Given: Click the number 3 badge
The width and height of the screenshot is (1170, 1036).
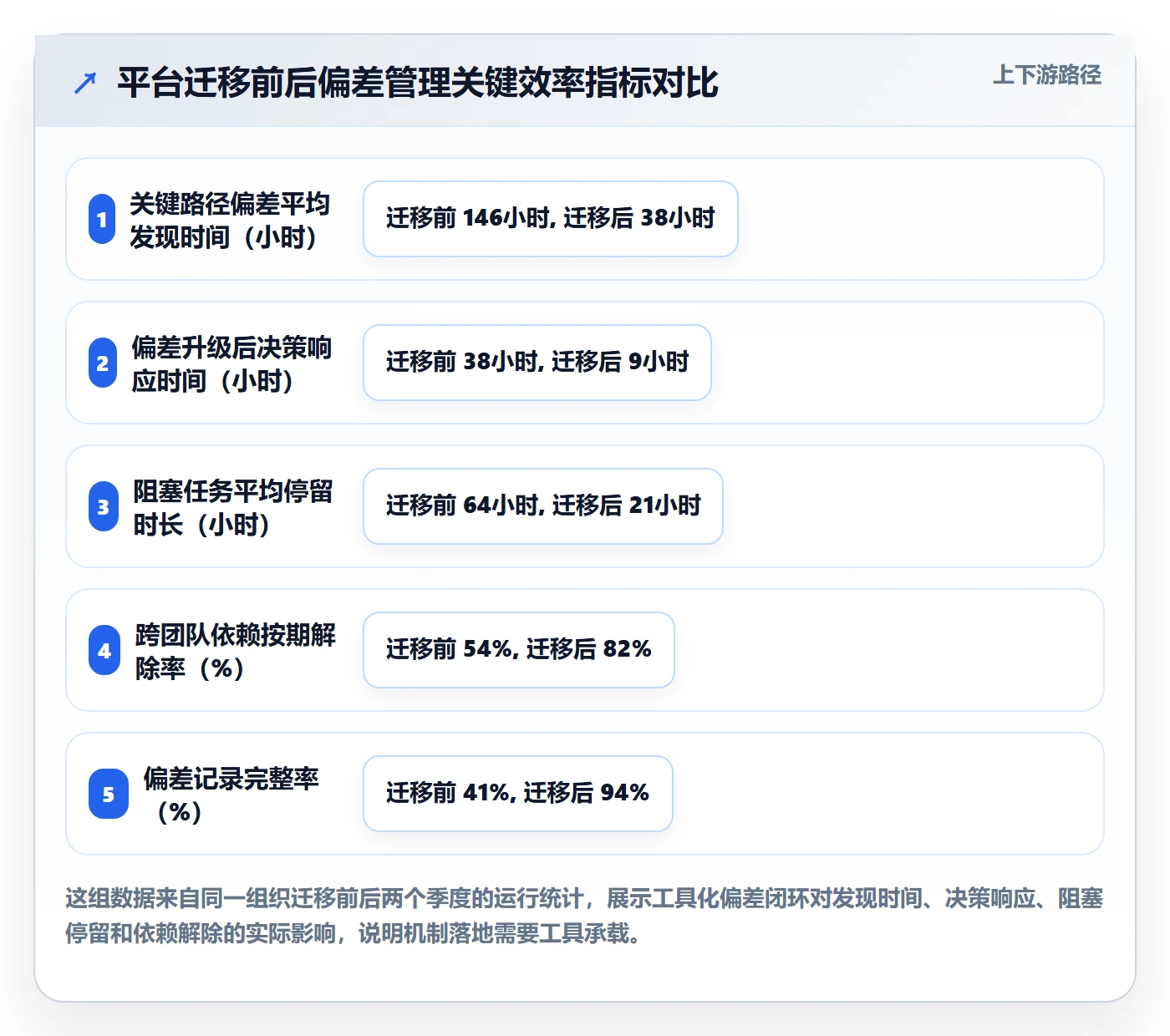Looking at the screenshot, I should pyautogui.click(x=104, y=506).
